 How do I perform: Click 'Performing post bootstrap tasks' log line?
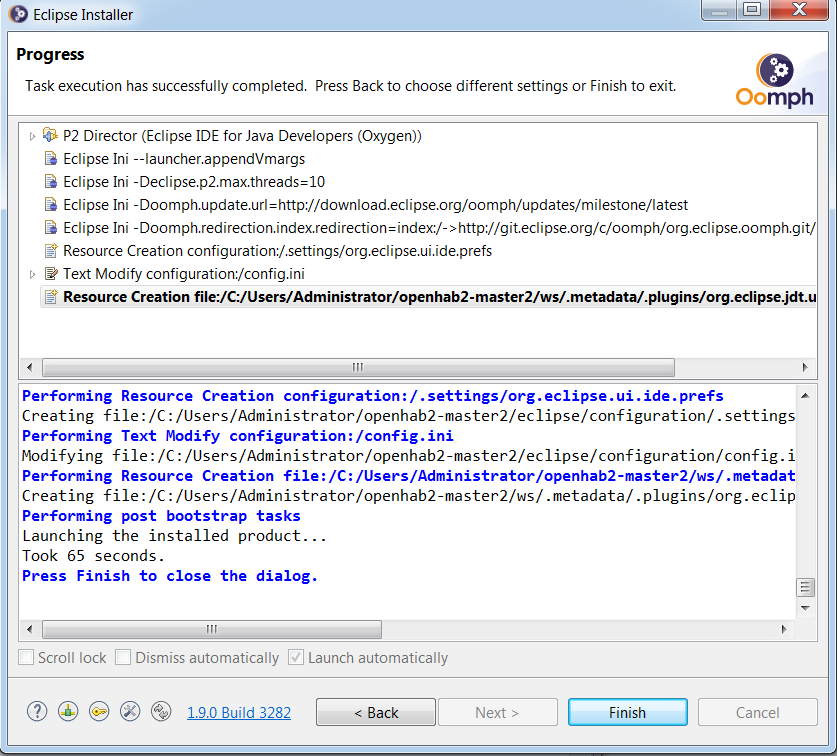[x=161, y=516]
